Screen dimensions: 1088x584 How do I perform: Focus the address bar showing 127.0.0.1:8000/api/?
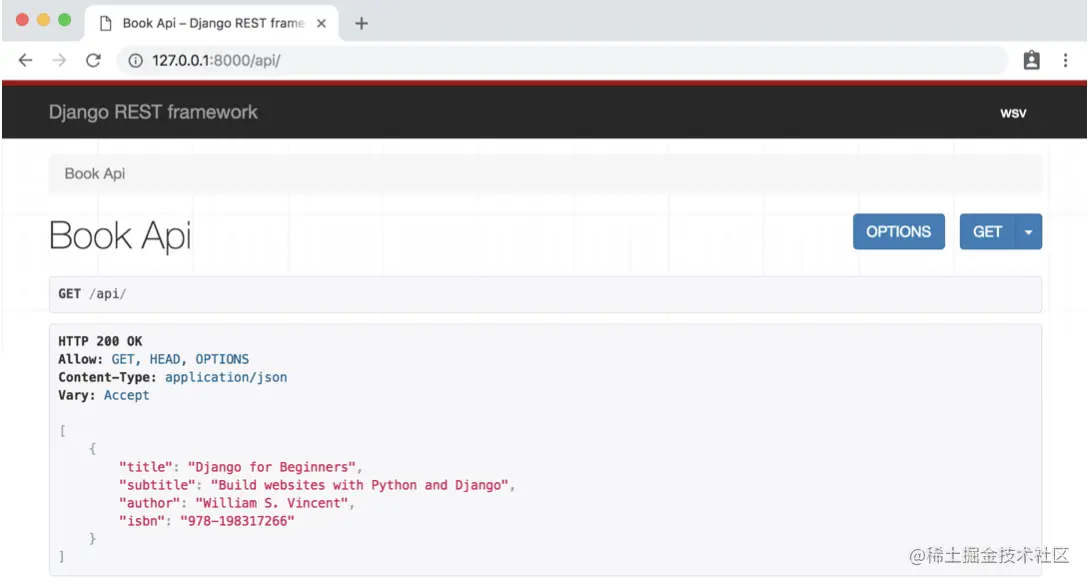[562, 60]
